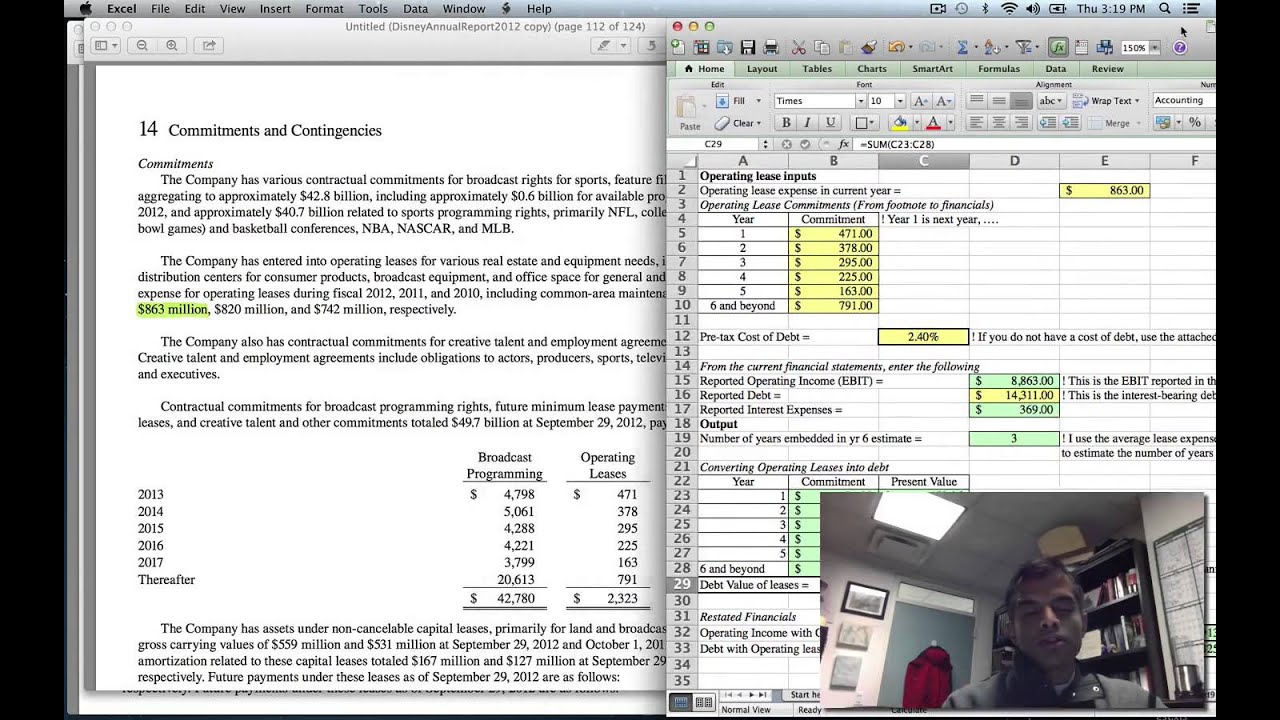Click the Normal View button at bottom

682,703
